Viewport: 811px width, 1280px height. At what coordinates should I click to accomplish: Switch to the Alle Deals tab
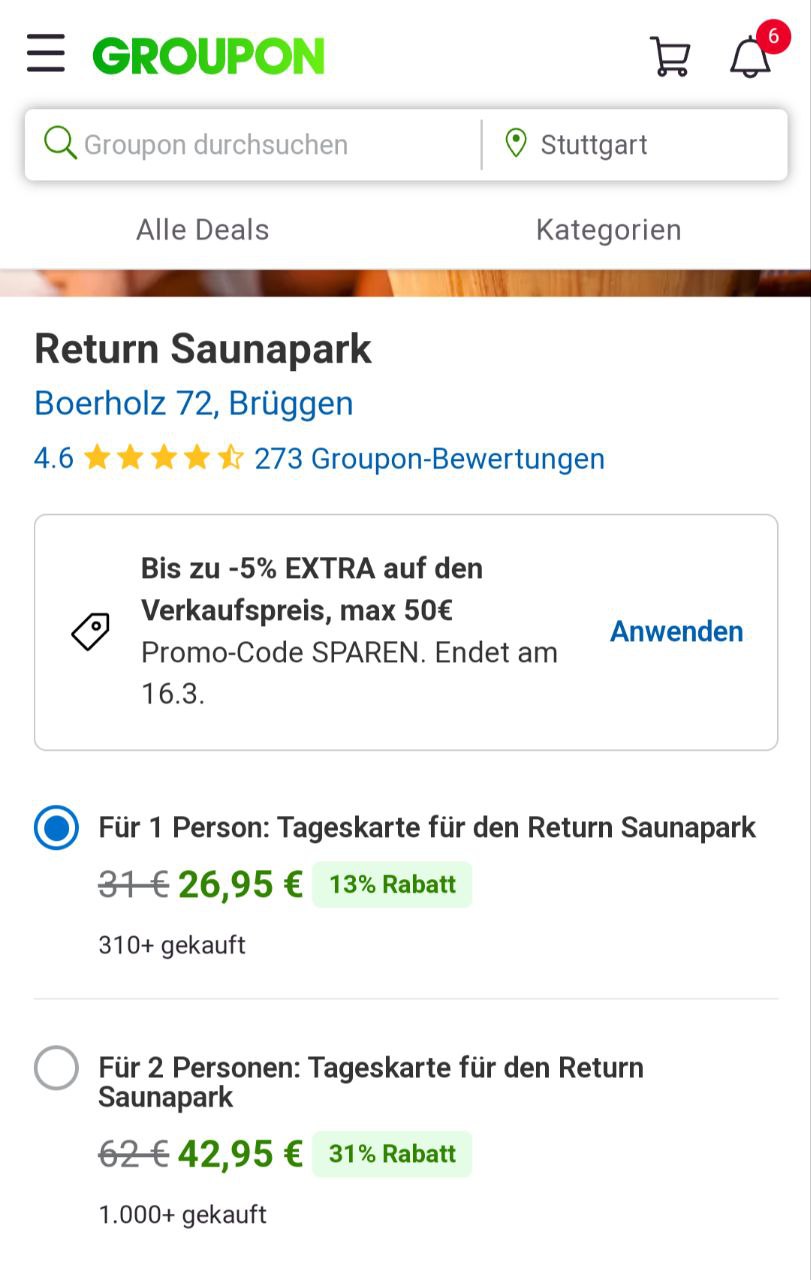point(203,230)
